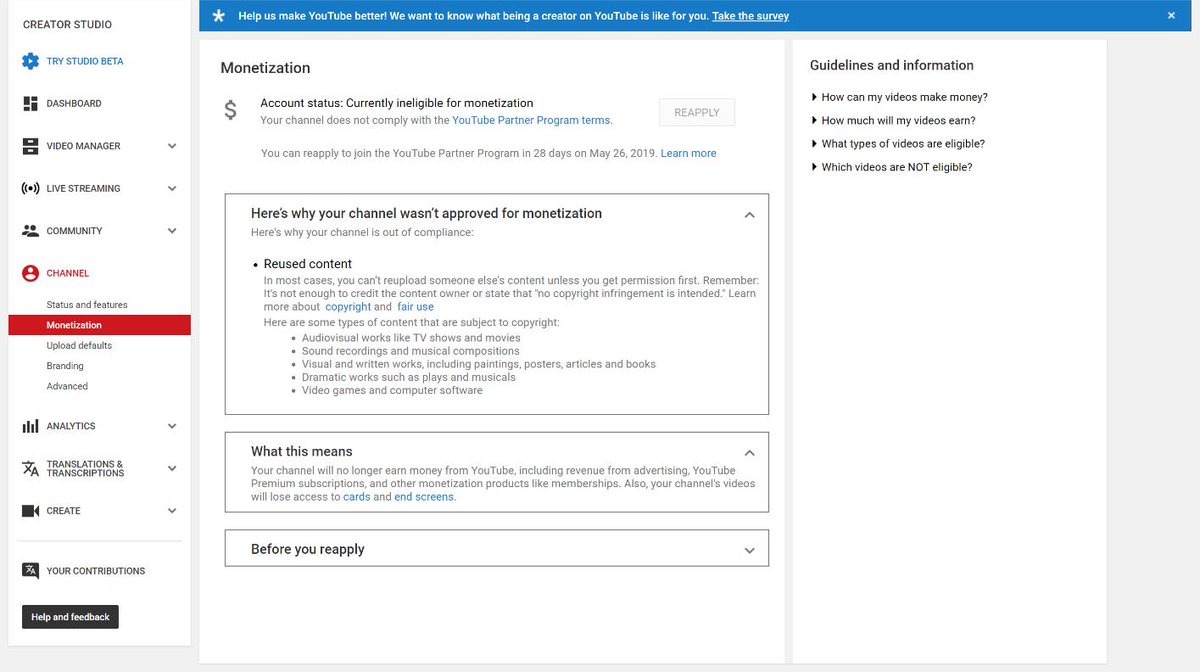
Task: Expand the Create menu chevron
Action: point(172,511)
